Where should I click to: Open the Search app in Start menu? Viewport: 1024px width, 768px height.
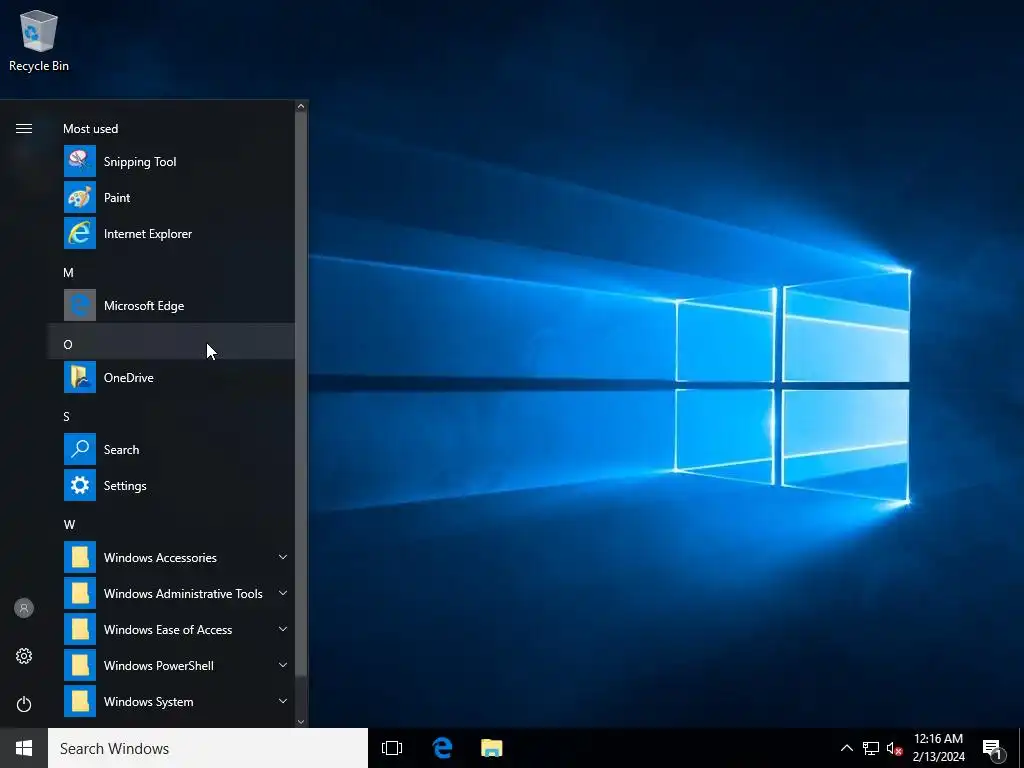(171, 449)
